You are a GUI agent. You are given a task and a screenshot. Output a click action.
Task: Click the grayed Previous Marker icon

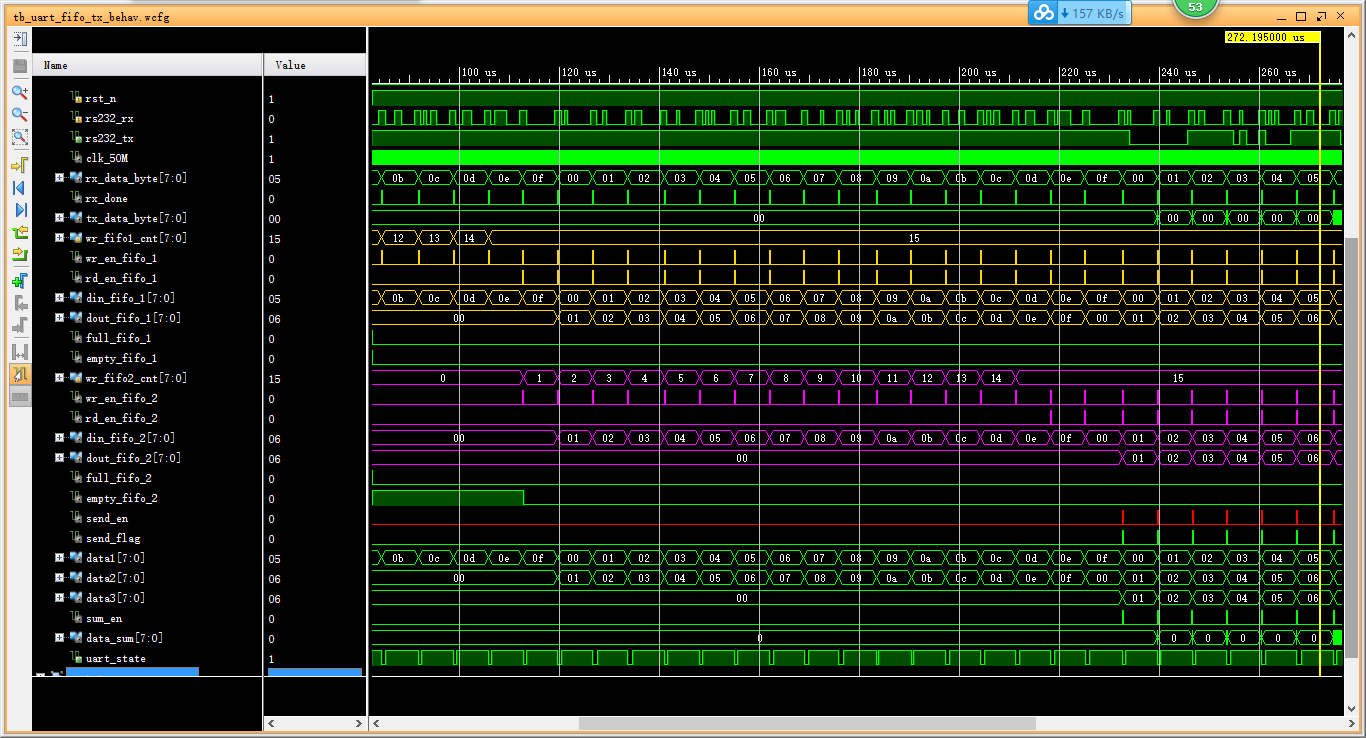19,302
